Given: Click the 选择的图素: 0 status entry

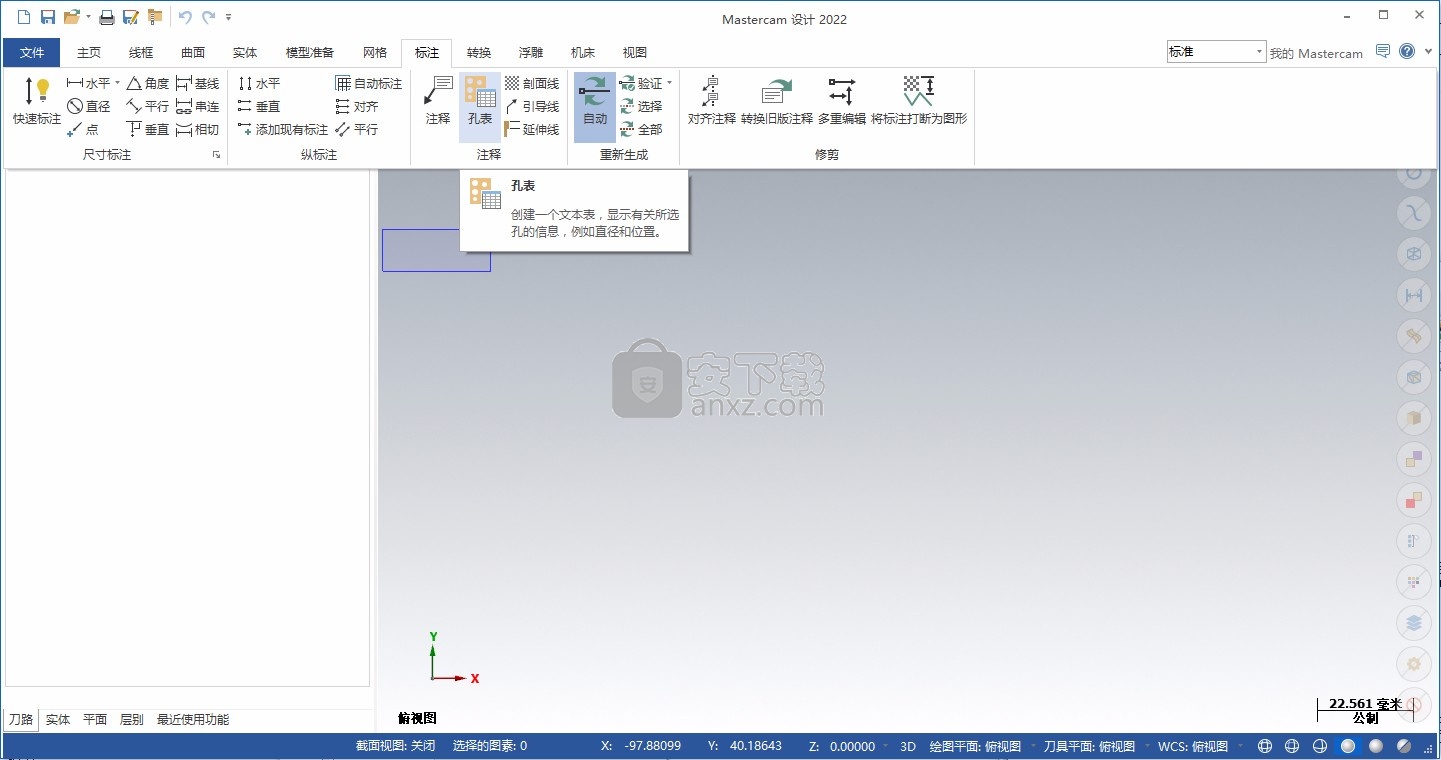Looking at the screenshot, I should pyautogui.click(x=490, y=746).
